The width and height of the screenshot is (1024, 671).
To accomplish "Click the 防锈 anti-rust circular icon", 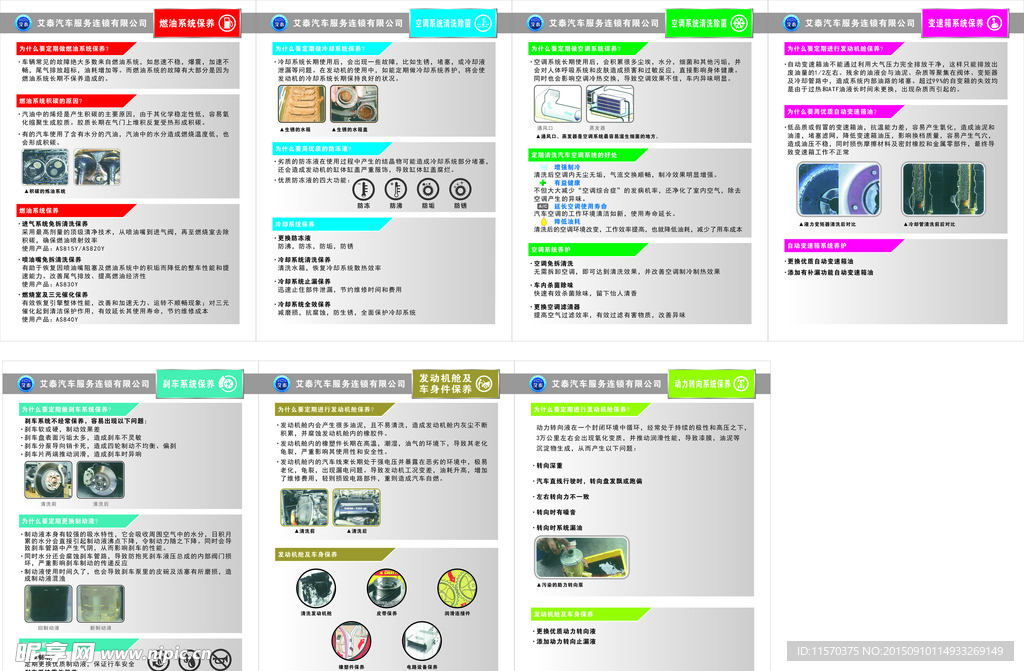I will click(461, 190).
